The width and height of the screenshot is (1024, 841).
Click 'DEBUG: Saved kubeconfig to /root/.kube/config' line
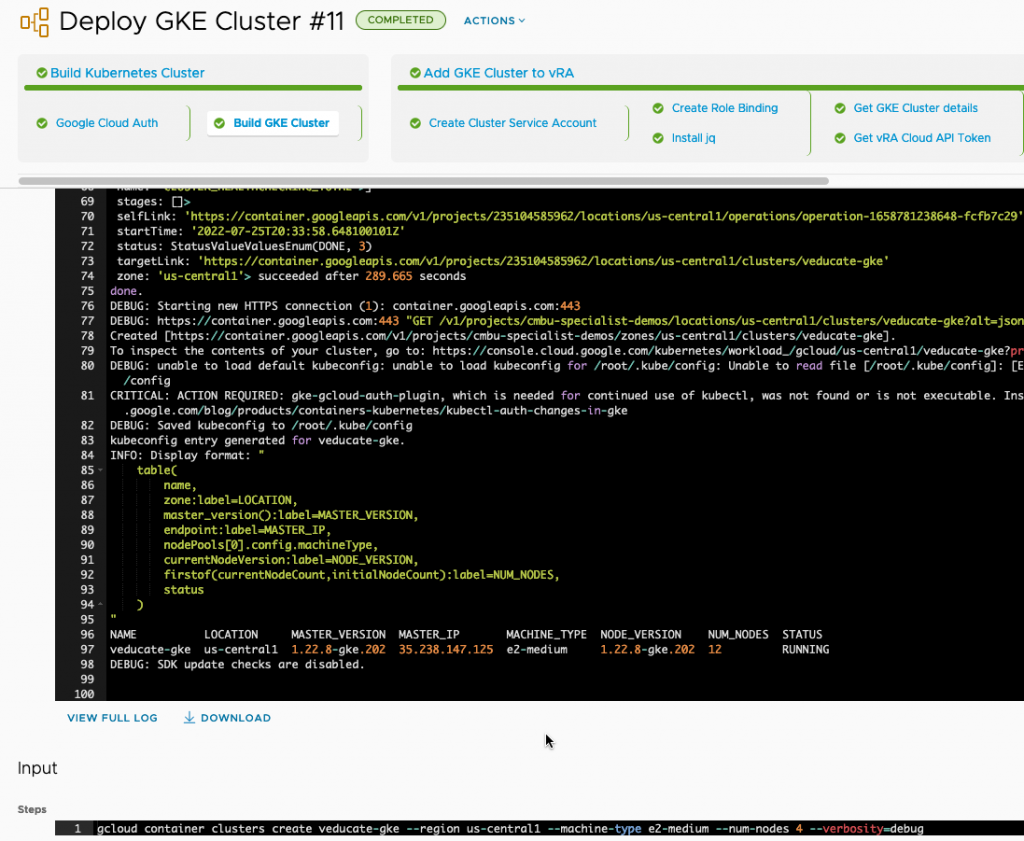pyautogui.click(x=261, y=426)
